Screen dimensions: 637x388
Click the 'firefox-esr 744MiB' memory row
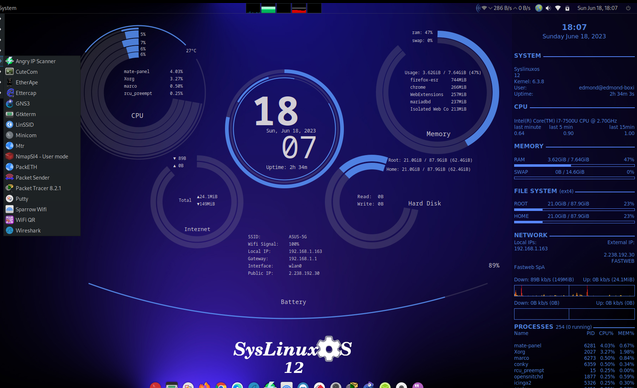point(438,80)
